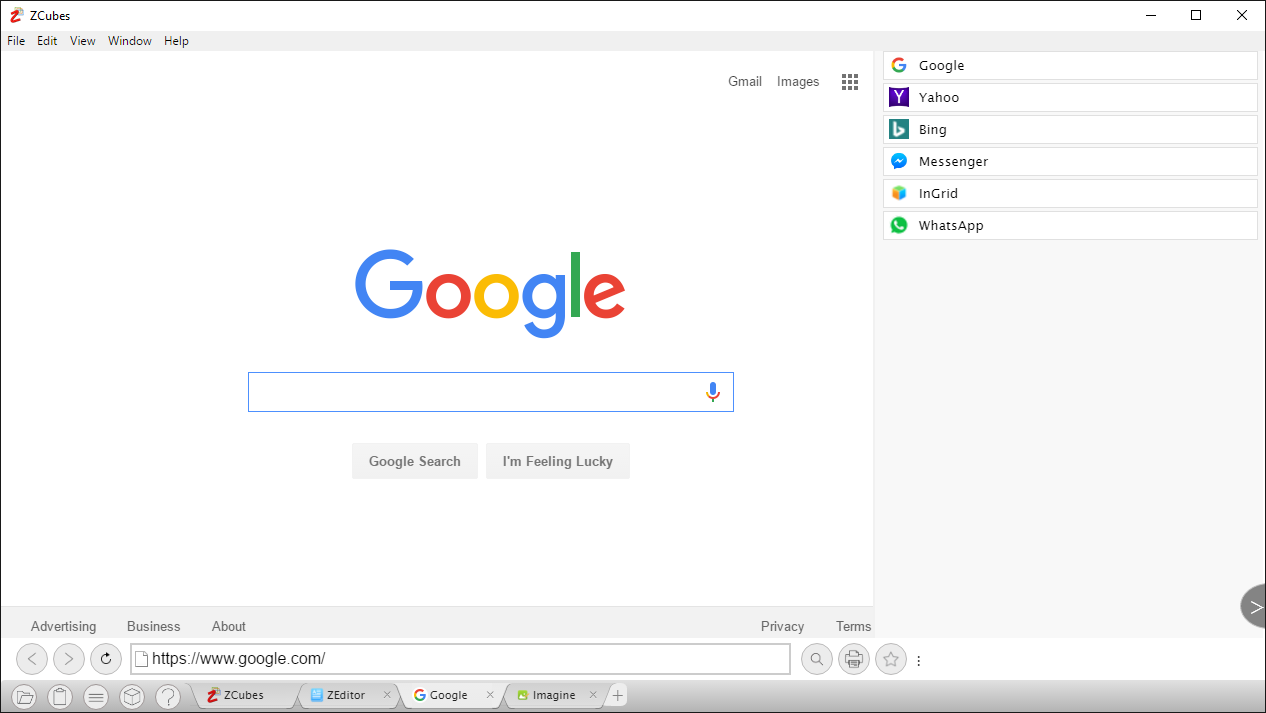Click the Google Search button

click(x=415, y=461)
